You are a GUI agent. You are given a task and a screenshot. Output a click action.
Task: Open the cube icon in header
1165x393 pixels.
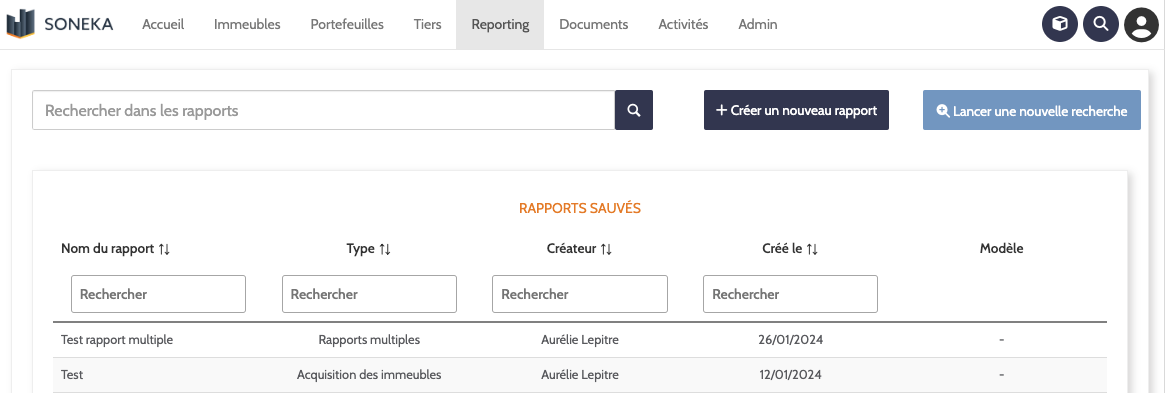(x=1060, y=25)
